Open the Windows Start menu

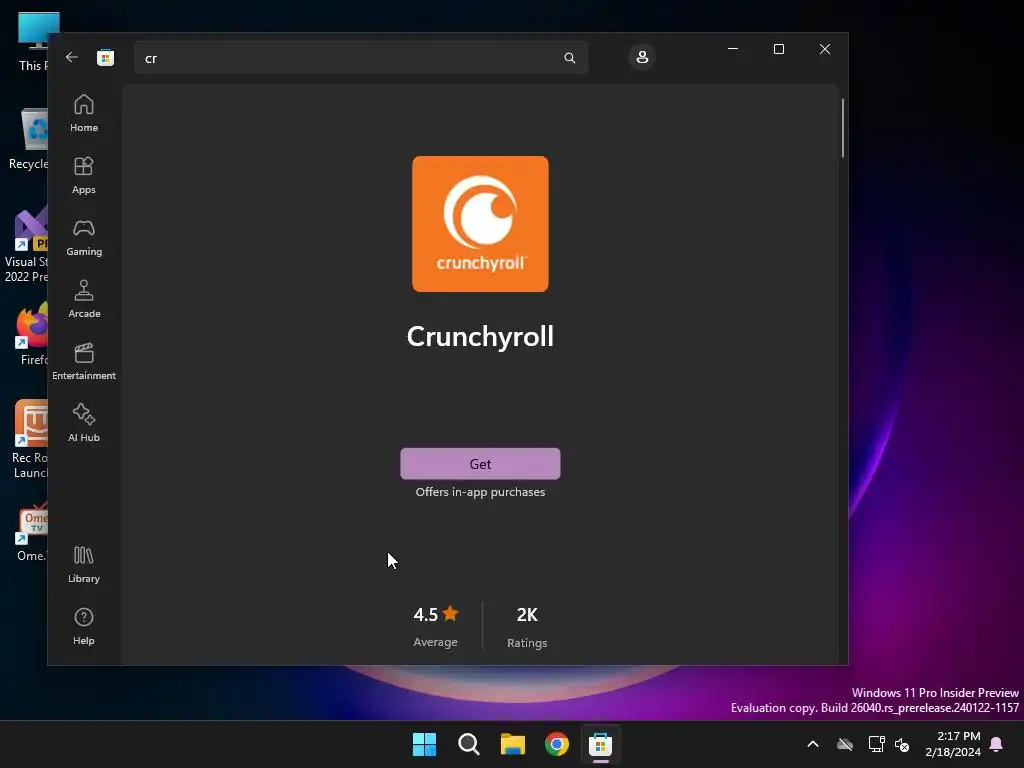click(424, 744)
